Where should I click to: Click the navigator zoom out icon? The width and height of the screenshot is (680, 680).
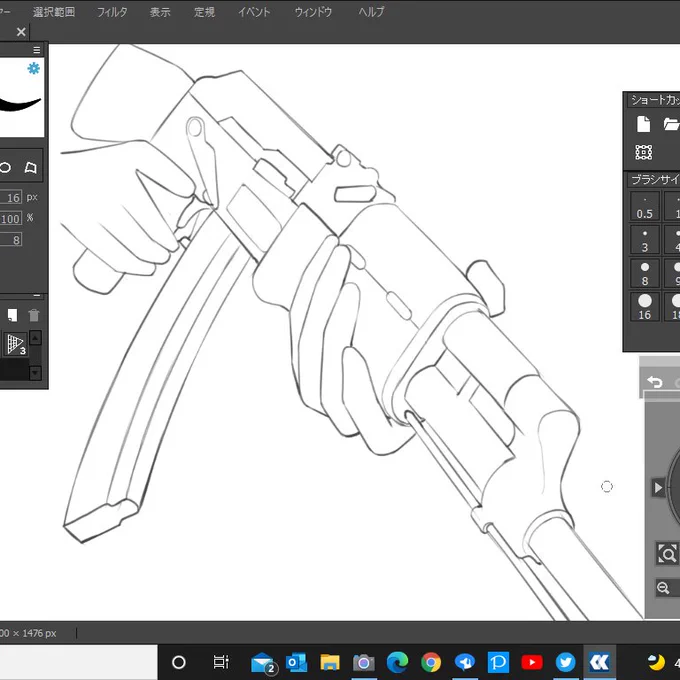(x=663, y=588)
